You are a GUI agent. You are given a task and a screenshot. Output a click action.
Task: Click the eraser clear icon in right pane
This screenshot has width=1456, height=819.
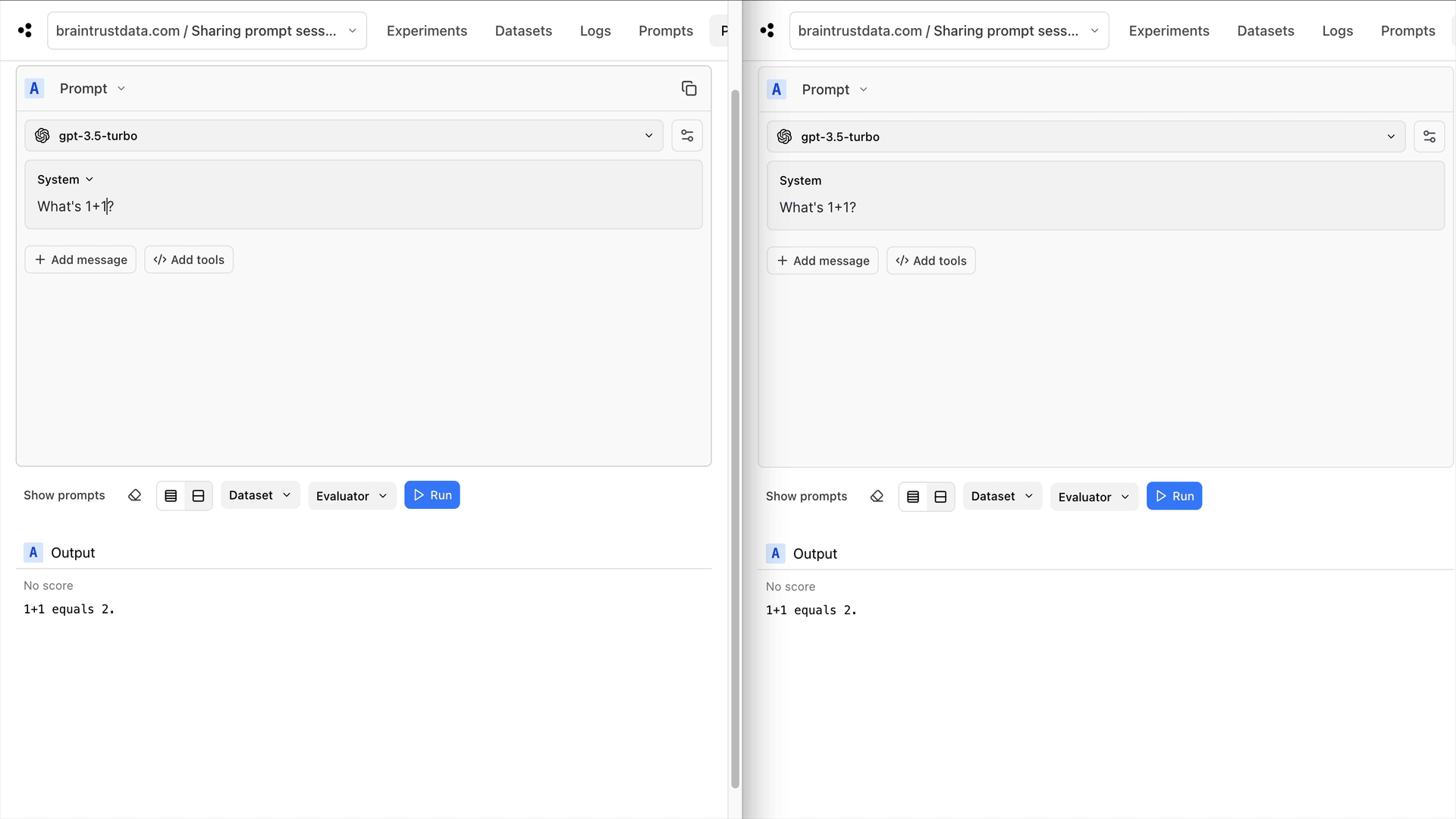pos(877,496)
